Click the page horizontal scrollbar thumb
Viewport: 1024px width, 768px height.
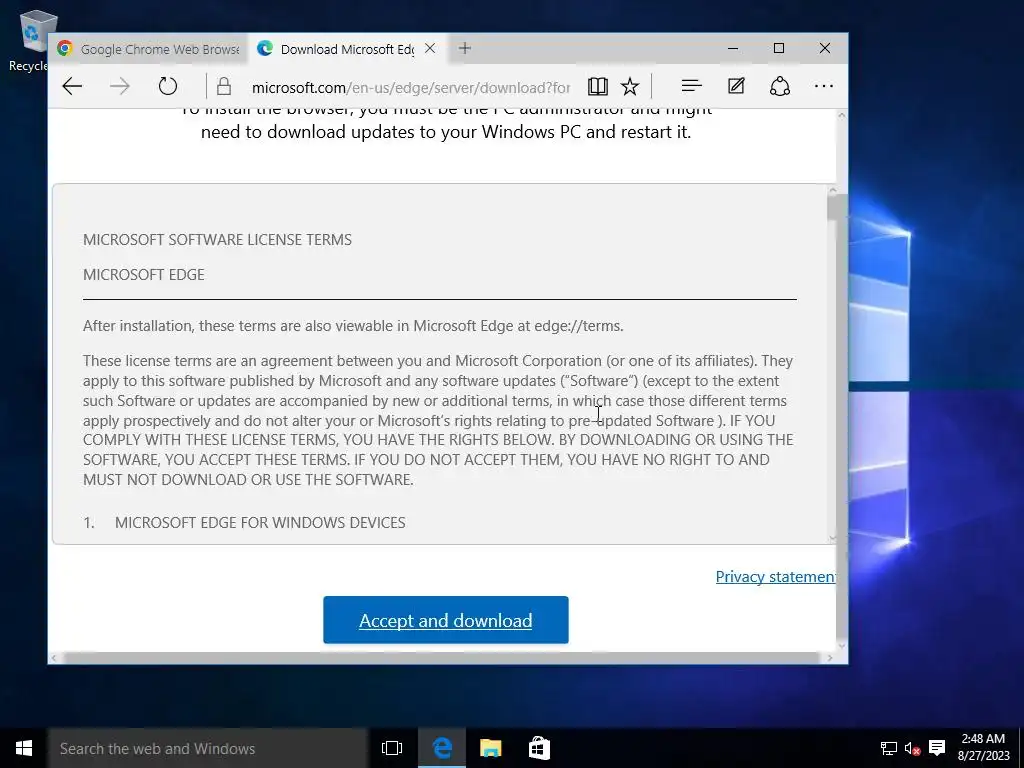click(441, 658)
